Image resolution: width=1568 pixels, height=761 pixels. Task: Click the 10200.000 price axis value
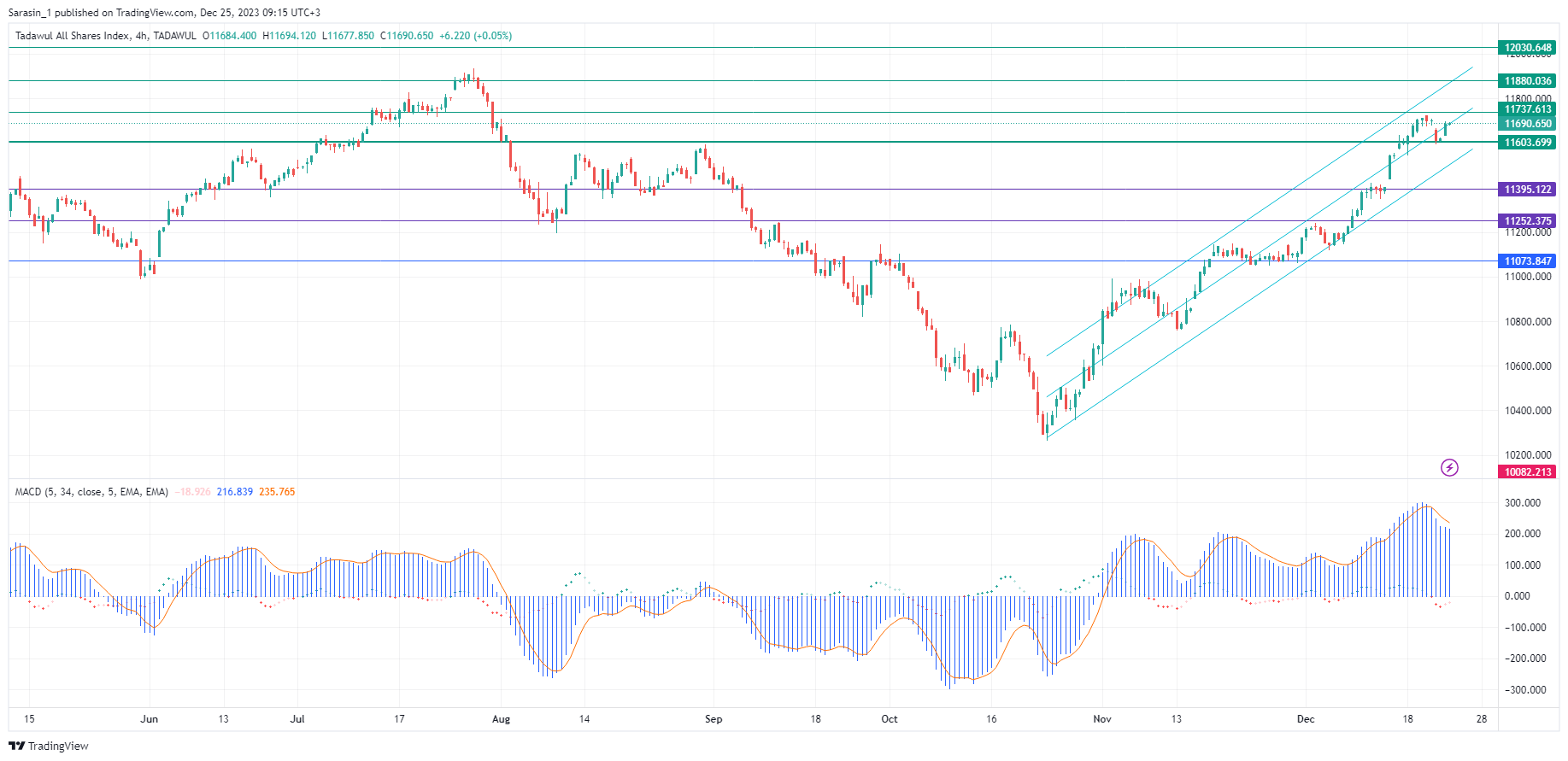[x=1528, y=455]
